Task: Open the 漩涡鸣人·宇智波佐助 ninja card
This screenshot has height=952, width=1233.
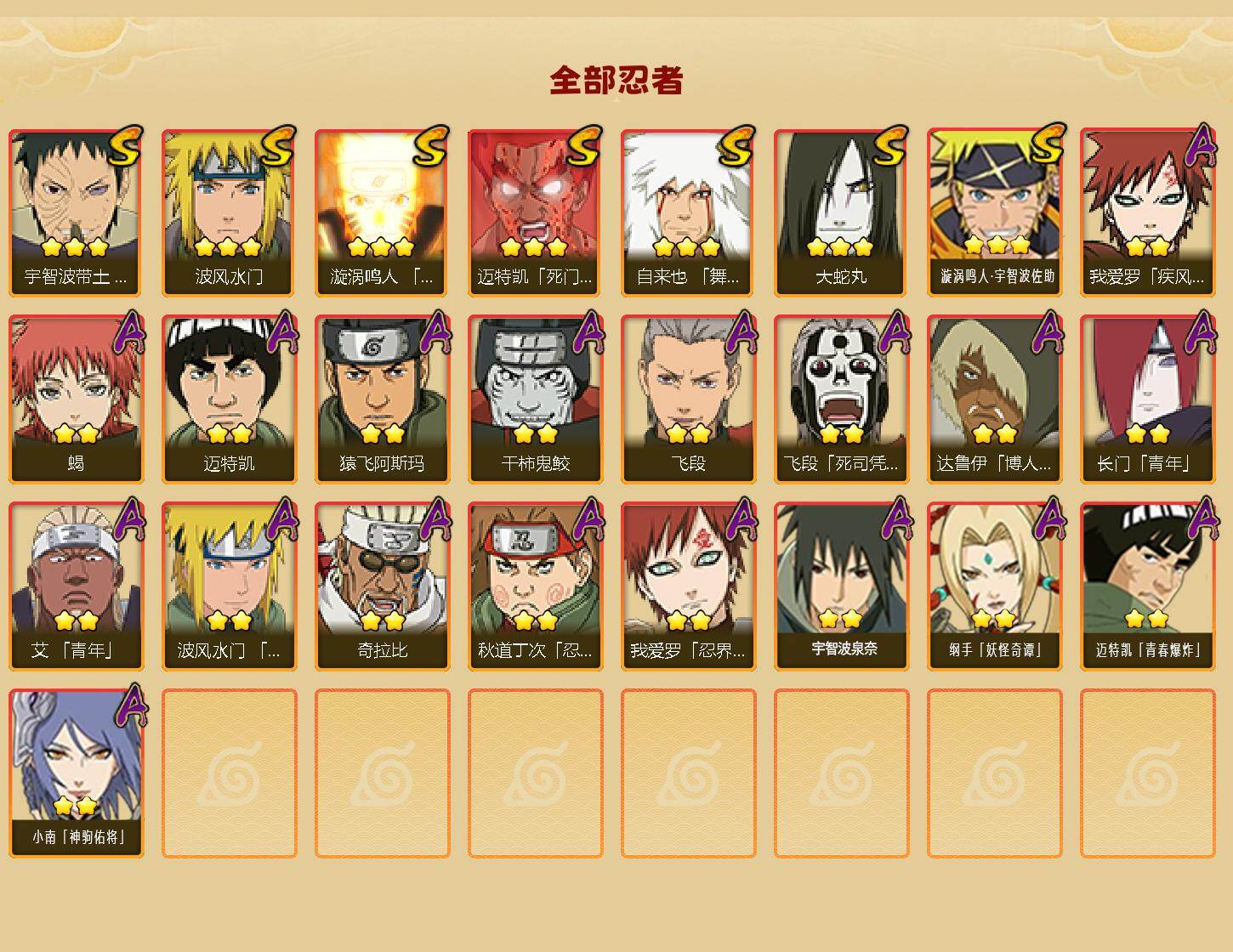Action: pos(994,212)
